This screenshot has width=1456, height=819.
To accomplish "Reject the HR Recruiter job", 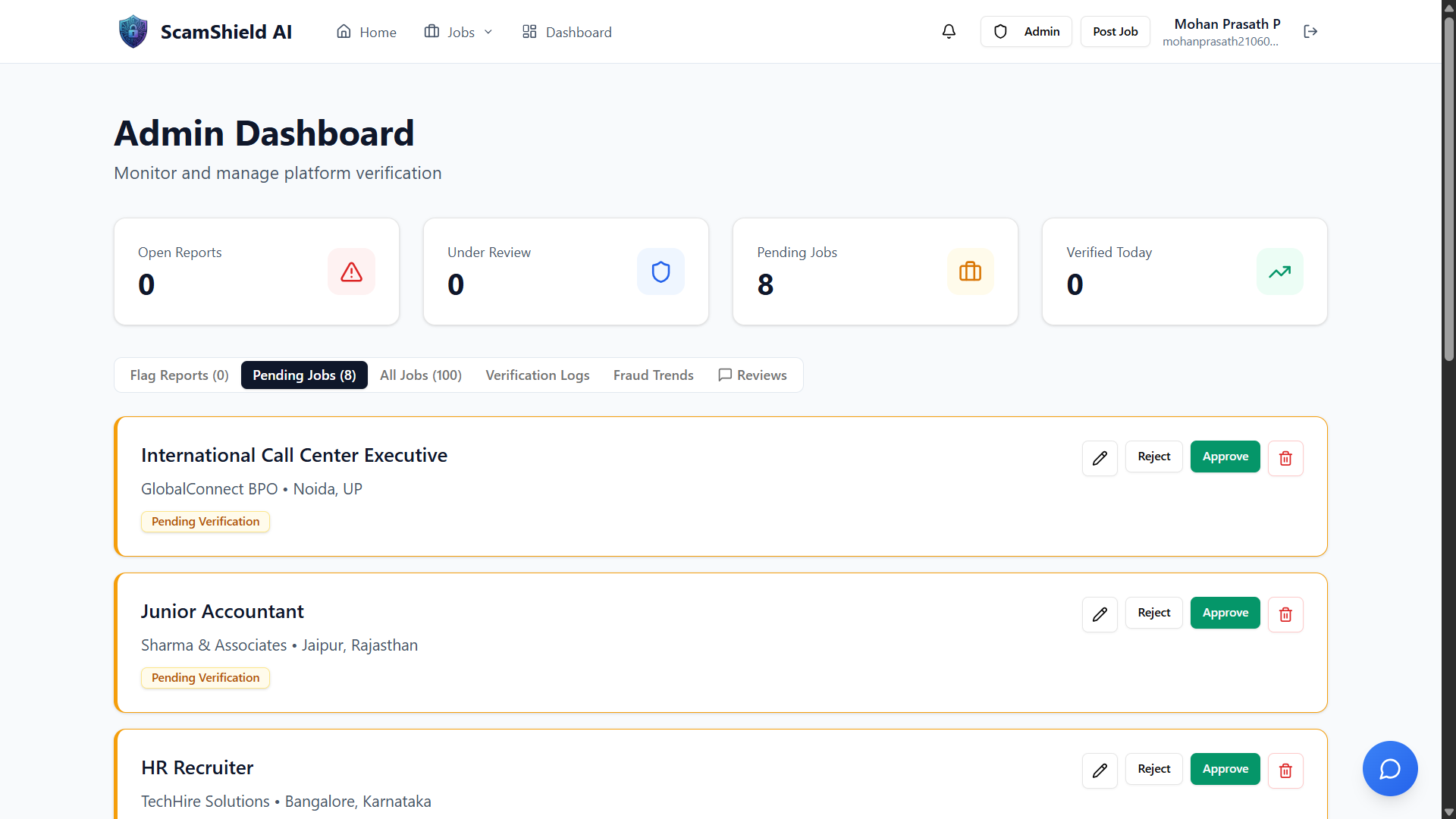I will coord(1153,769).
